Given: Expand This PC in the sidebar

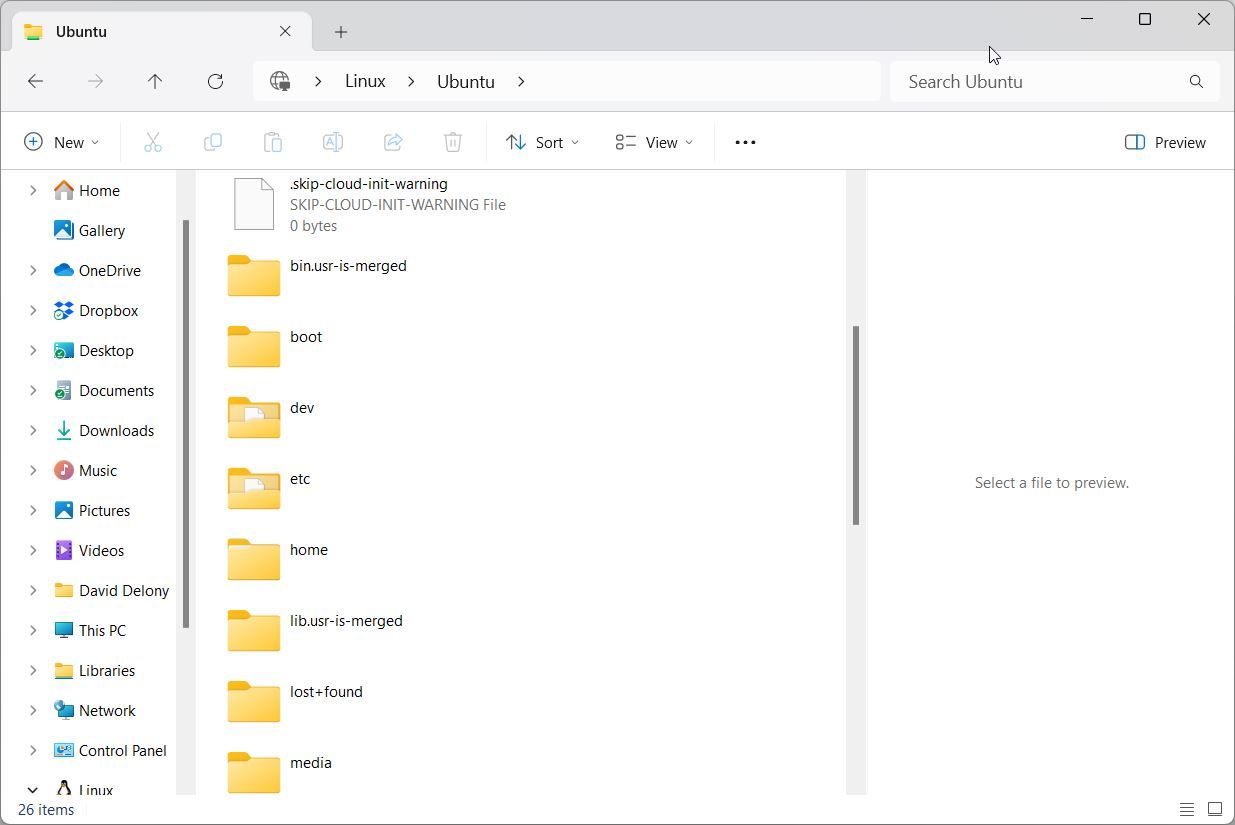Looking at the screenshot, I should tap(33, 630).
